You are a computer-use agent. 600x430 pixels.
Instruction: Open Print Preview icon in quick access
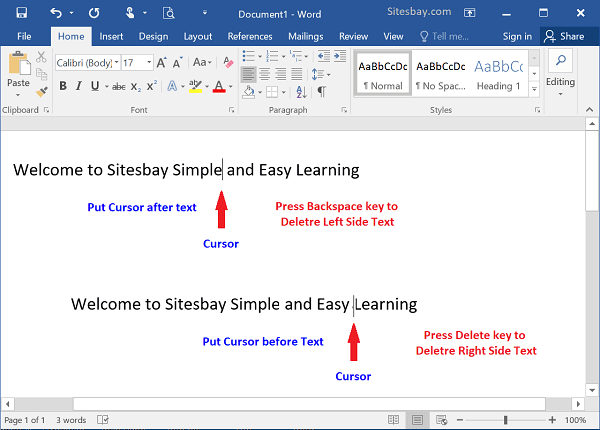point(168,13)
